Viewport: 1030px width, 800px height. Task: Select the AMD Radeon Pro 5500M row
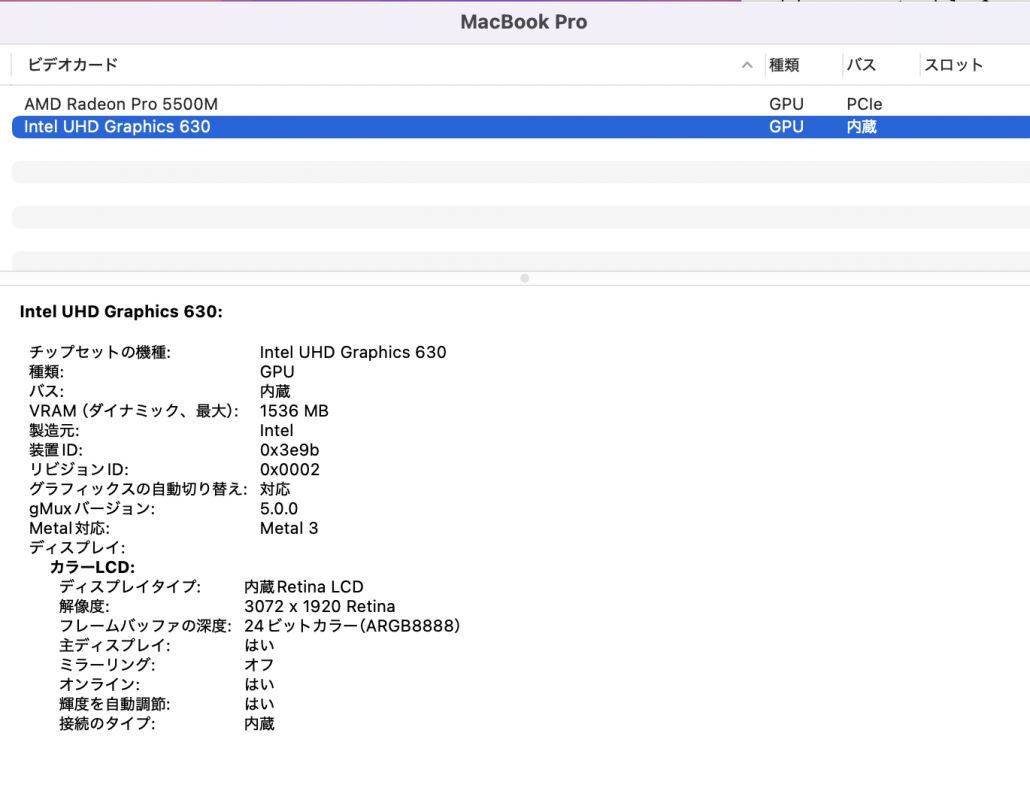click(120, 103)
